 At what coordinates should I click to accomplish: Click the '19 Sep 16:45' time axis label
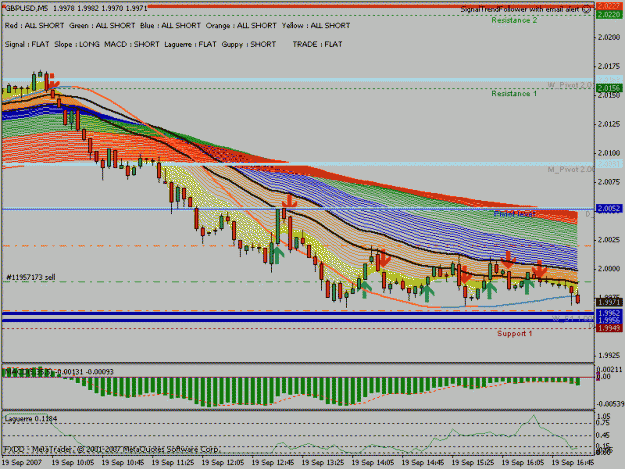[572, 463]
